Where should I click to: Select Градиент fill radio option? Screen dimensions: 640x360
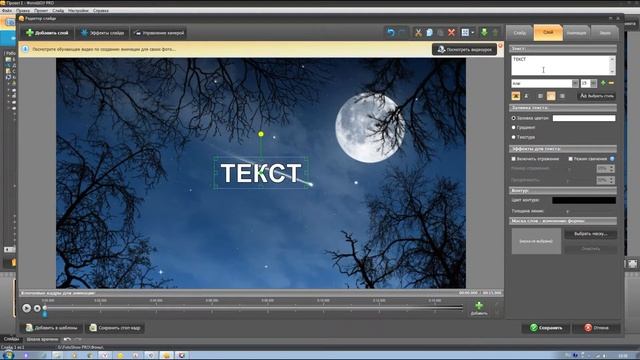[x=513, y=127]
